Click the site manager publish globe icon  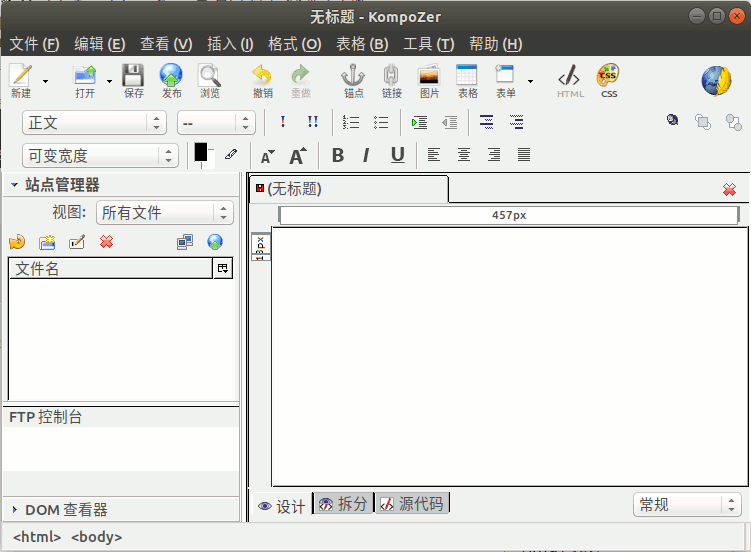pos(215,242)
